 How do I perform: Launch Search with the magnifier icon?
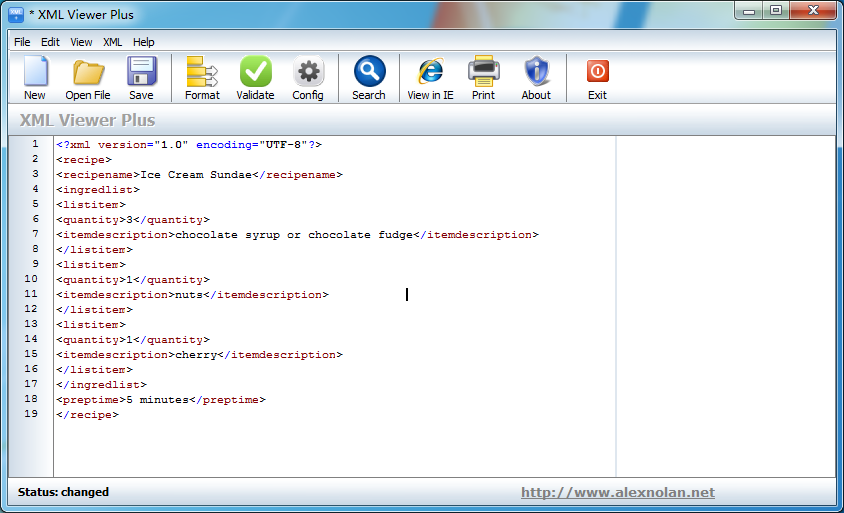pos(368,78)
